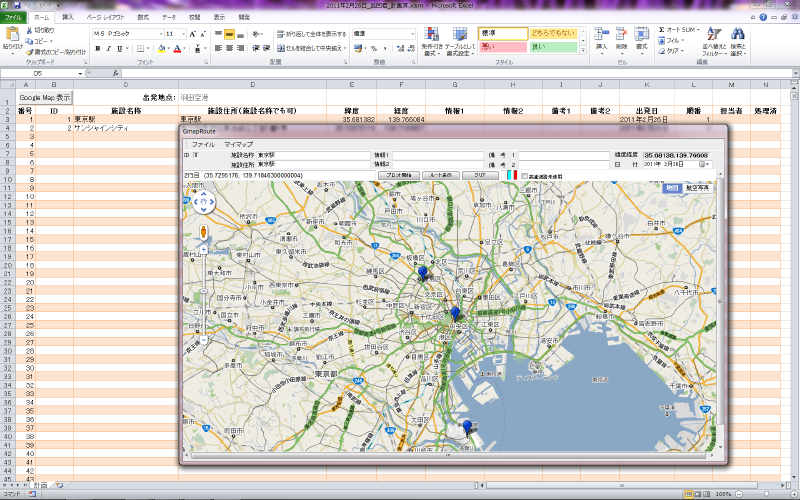800x500 pixels.
Task: Open the マイマップ menu in GmapRoute
Action: point(238,145)
